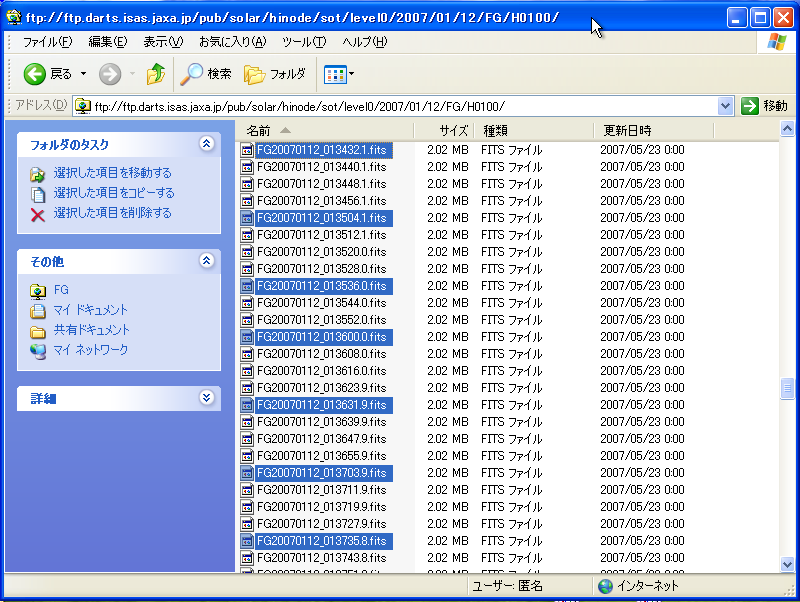Open the Back button history dropdown
The image size is (800, 602).
84,74
